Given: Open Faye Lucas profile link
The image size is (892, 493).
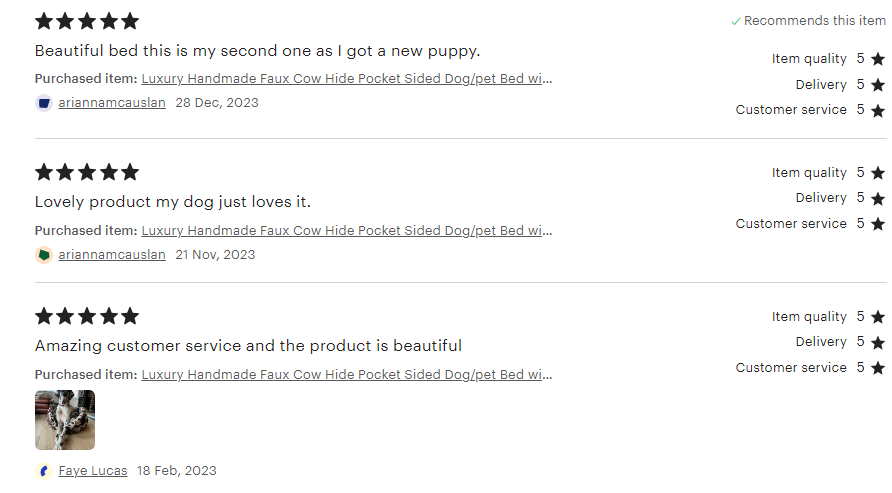Looking at the screenshot, I should [x=93, y=471].
